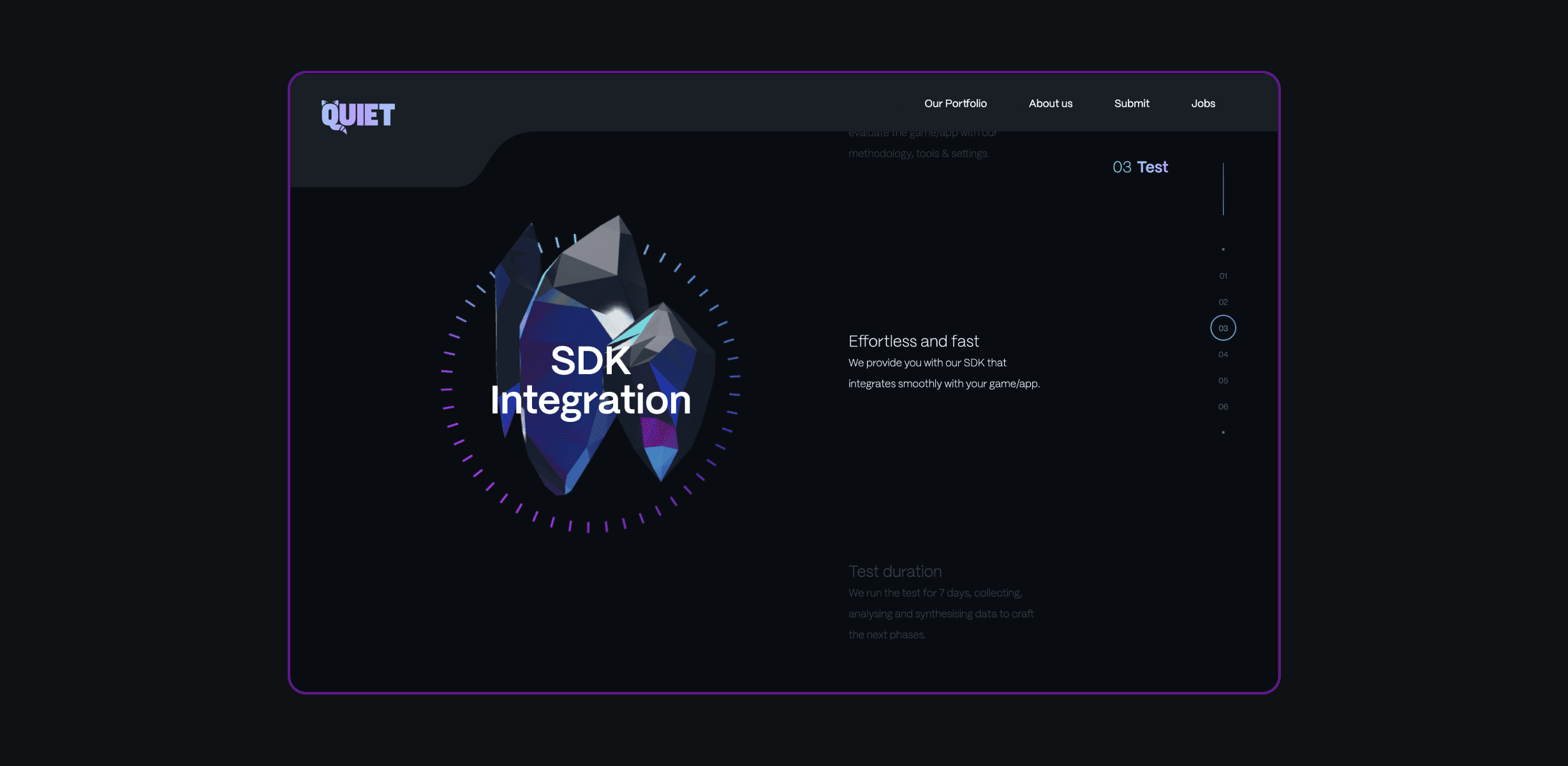Click the faded Test duration heading

pos(894,571)
